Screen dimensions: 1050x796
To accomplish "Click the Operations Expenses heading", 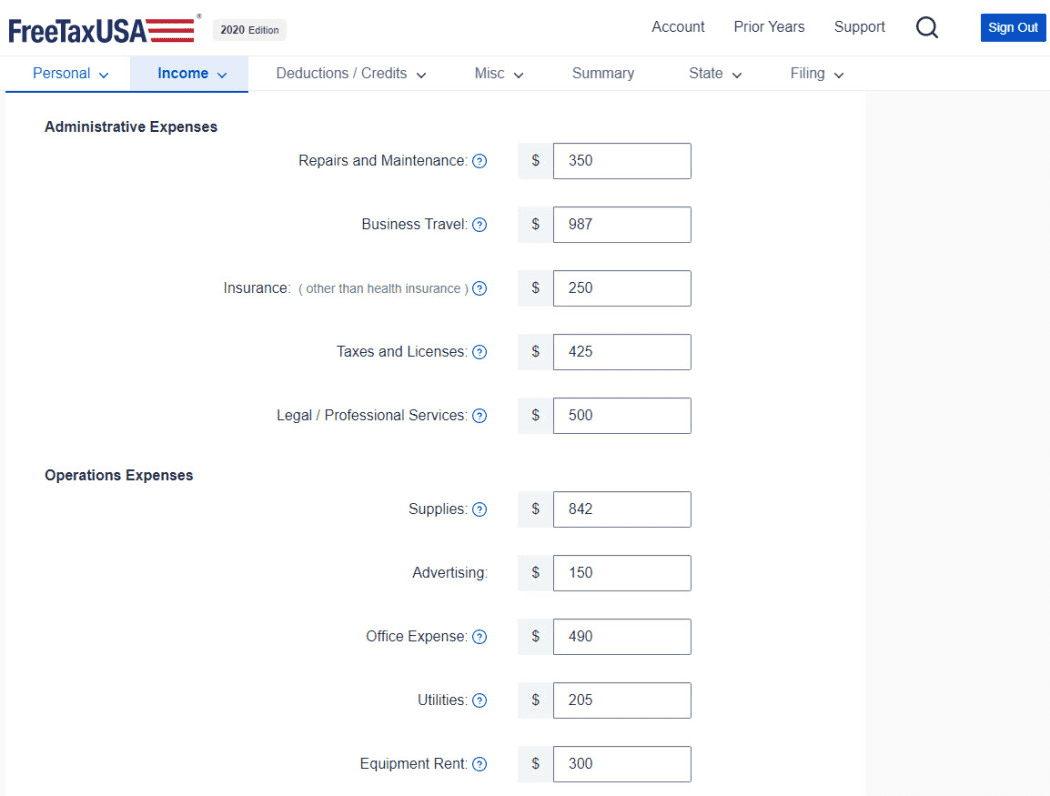I will [119, 475].
